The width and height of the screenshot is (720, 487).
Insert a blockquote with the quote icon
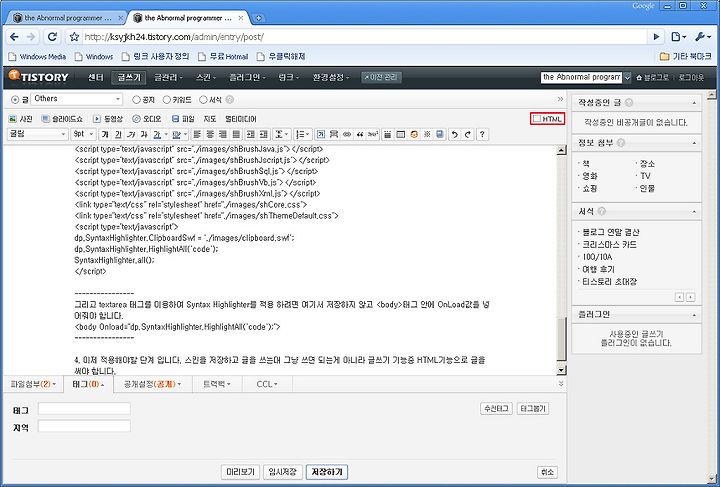pyautogui.click(x=360, y=134)
